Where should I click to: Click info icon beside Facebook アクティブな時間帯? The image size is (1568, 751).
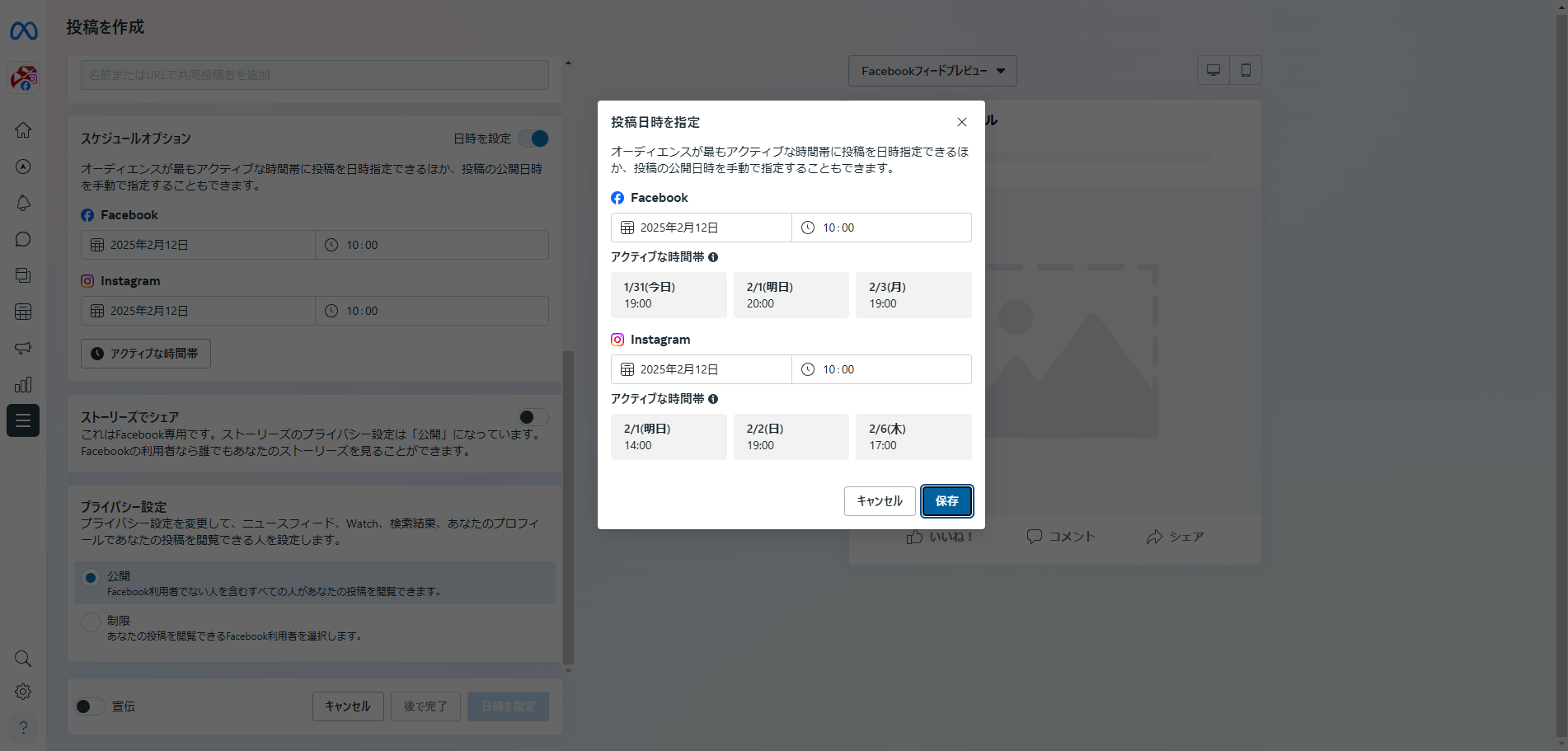pyautogui.click(x=713, y=257)
